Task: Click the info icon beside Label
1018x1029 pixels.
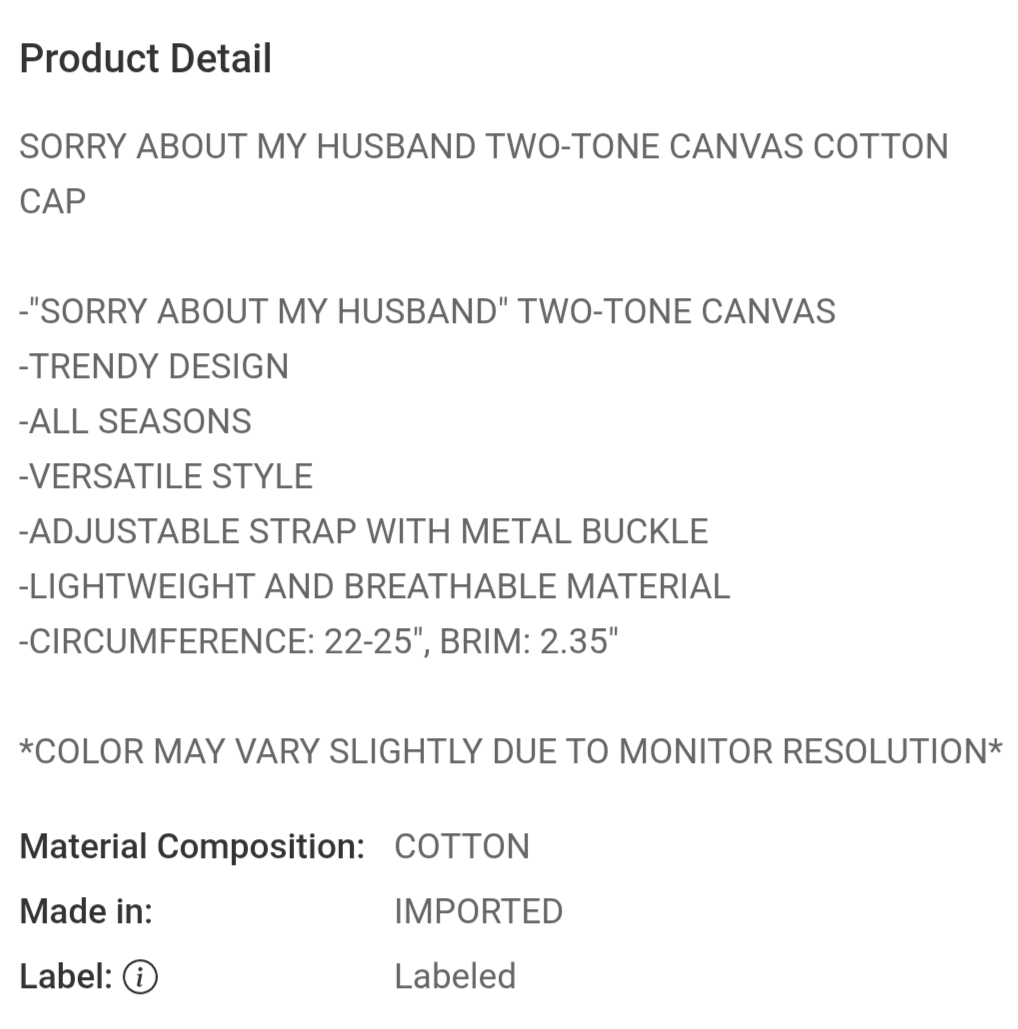Action: pos(140,977)
